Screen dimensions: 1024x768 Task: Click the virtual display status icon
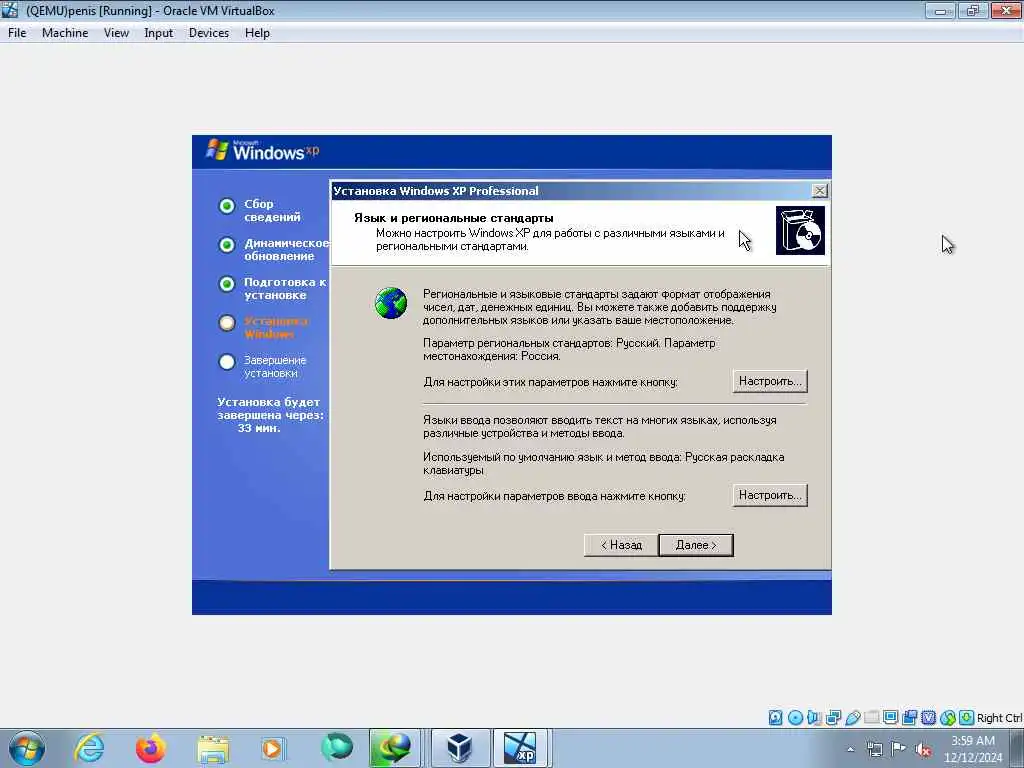(890, 718)
